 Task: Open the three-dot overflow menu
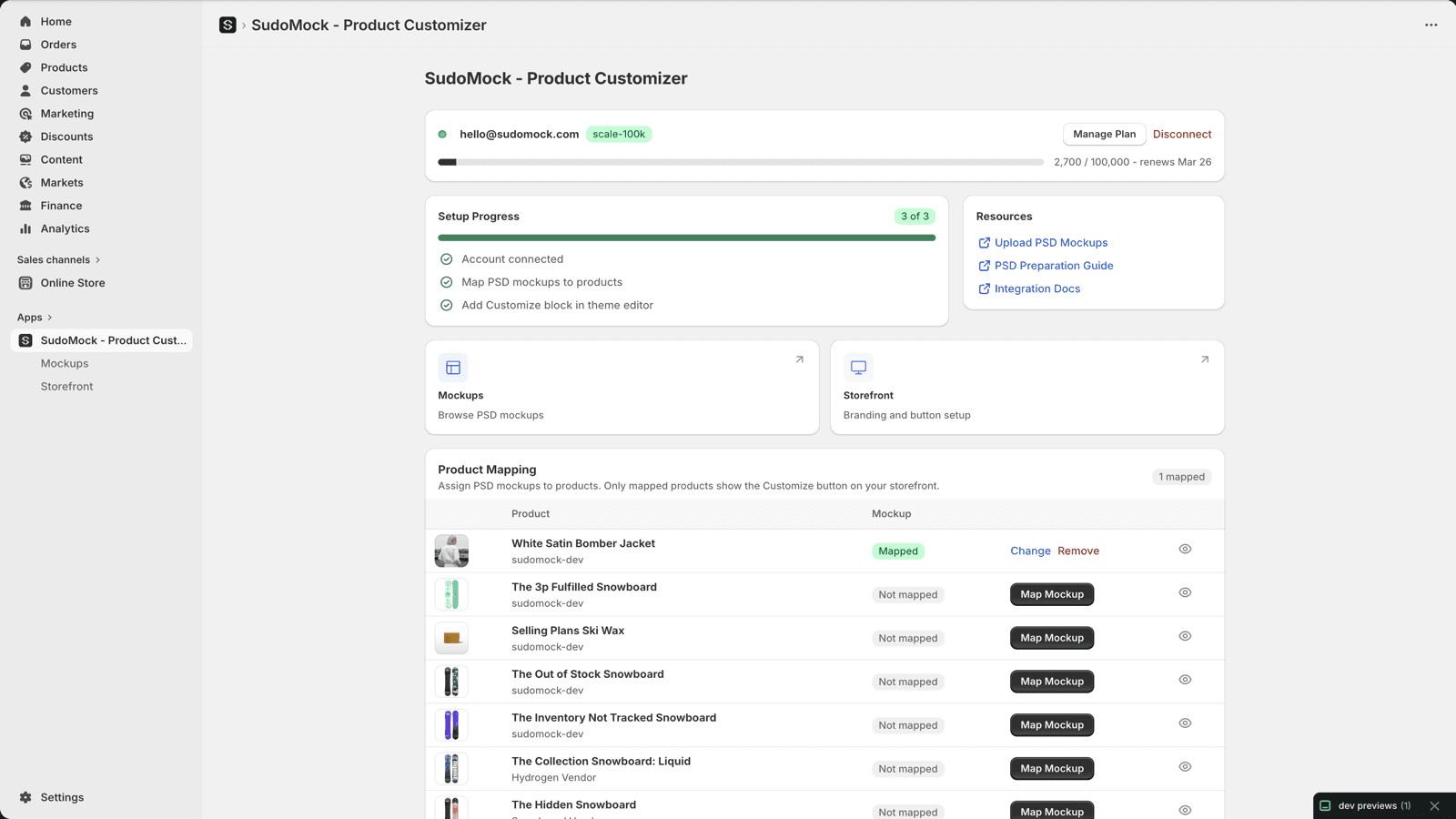coord(1430,25)
